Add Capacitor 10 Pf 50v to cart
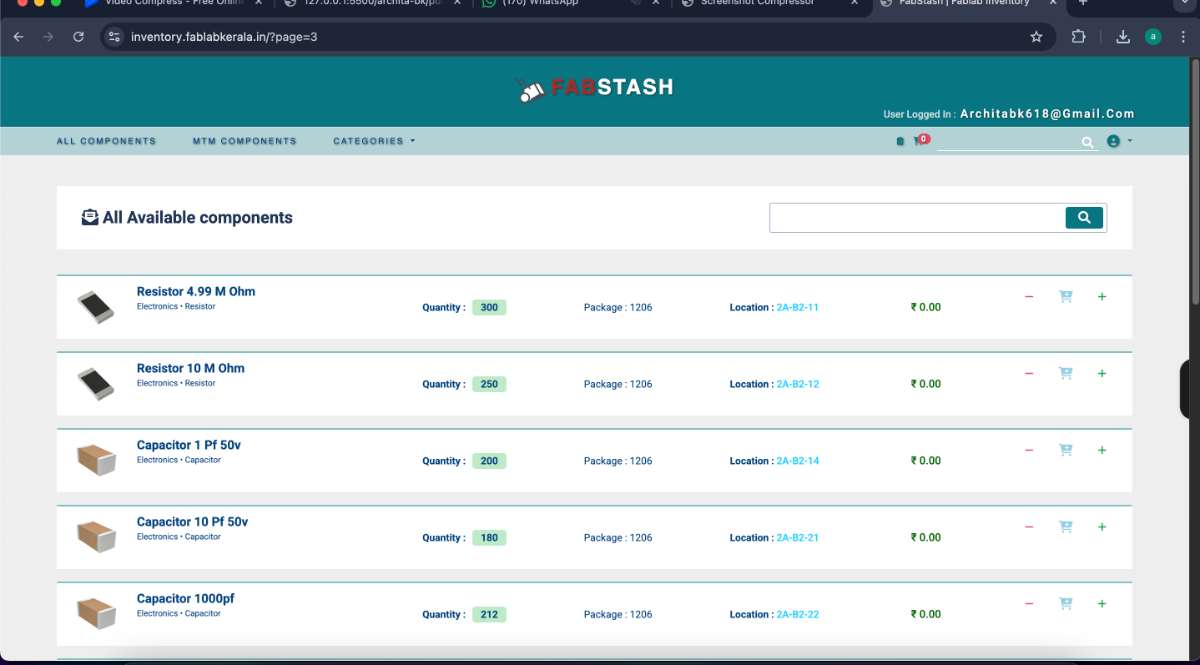1200x665 pixels. pos(1065,526)
